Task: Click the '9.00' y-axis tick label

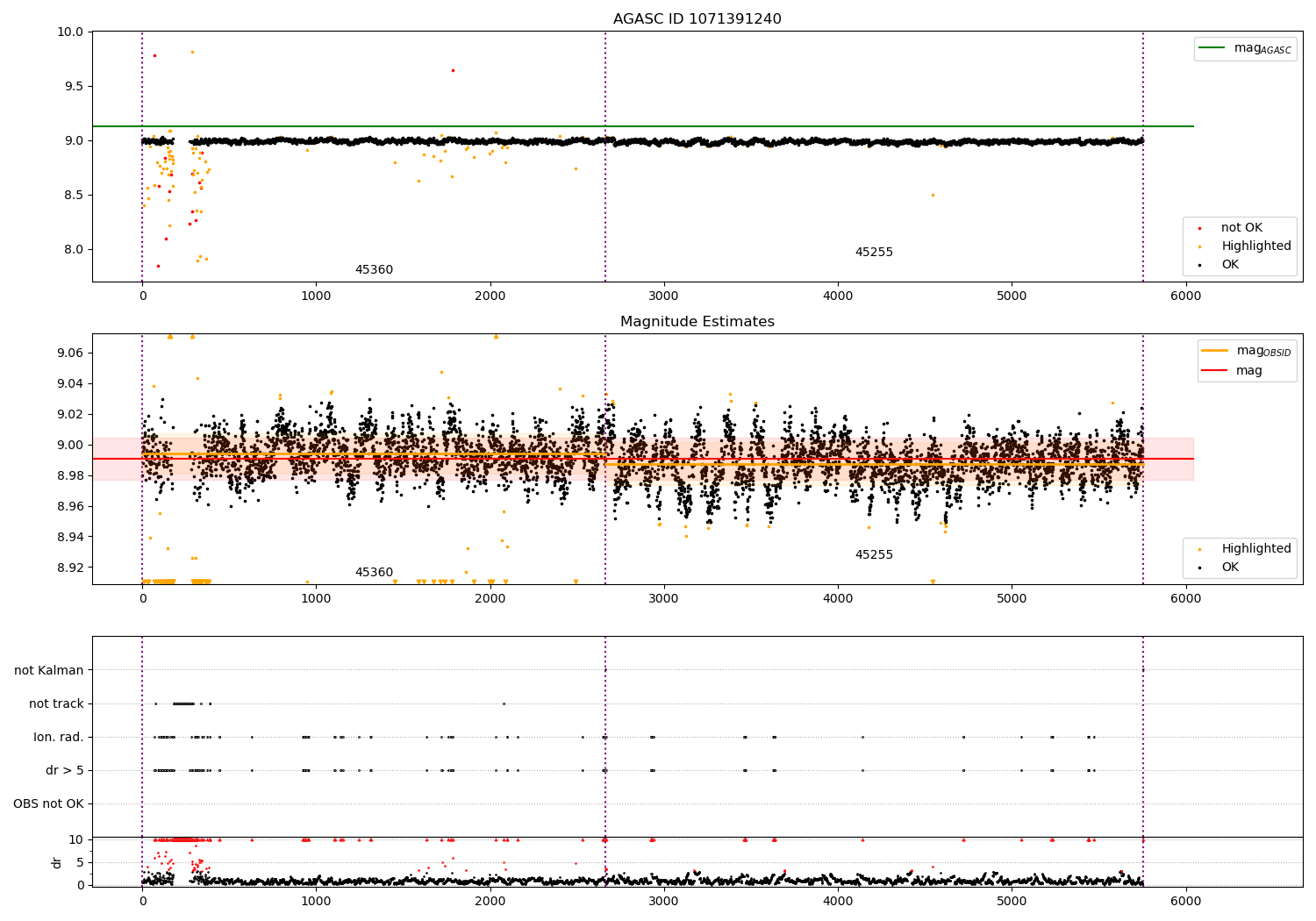Action: click(70, 445)
